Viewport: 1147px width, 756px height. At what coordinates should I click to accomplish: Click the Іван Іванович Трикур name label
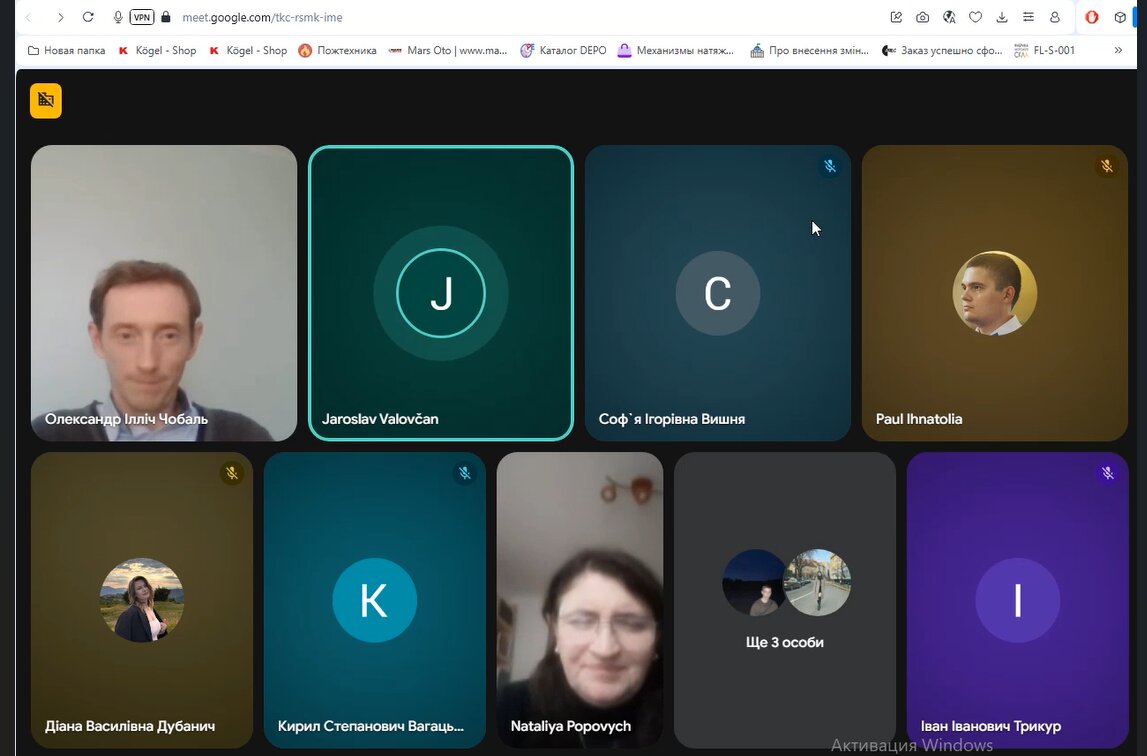tap(990, 726)
